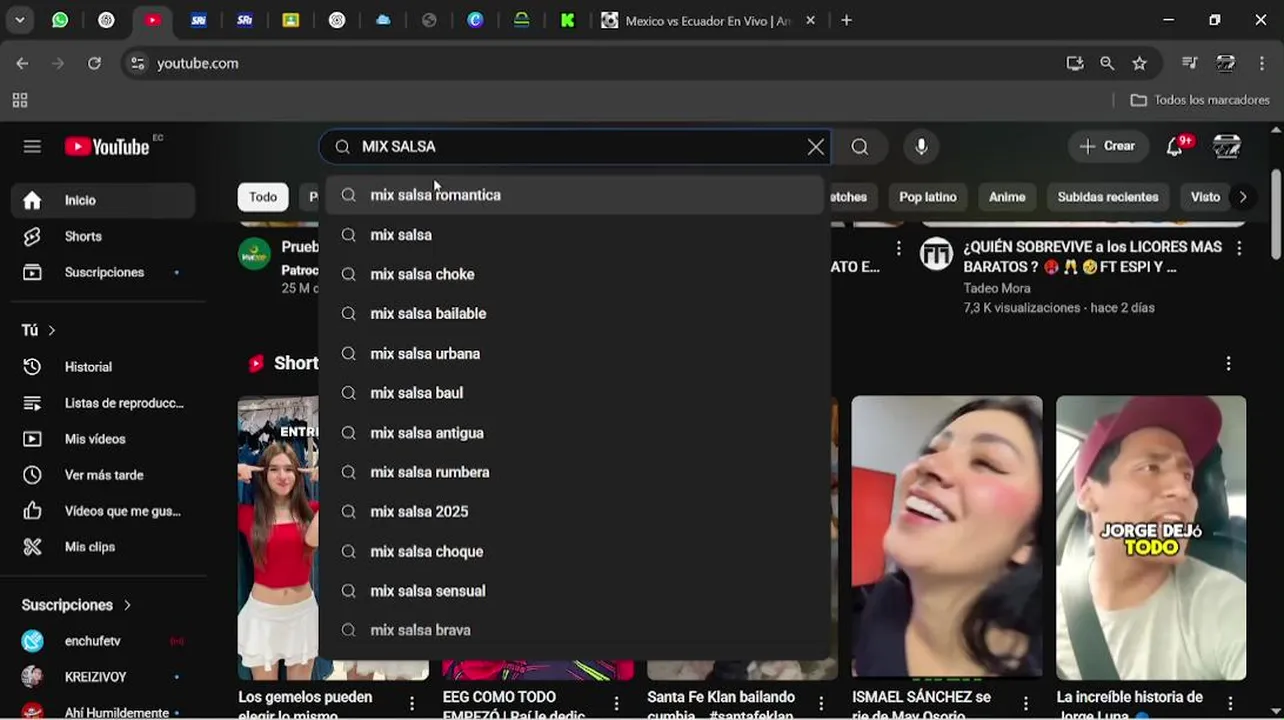This screenshot has width=1284, height=720.
Task: Choose suggestion mix salsa rumbera
Action: click(x=576, y=472)
